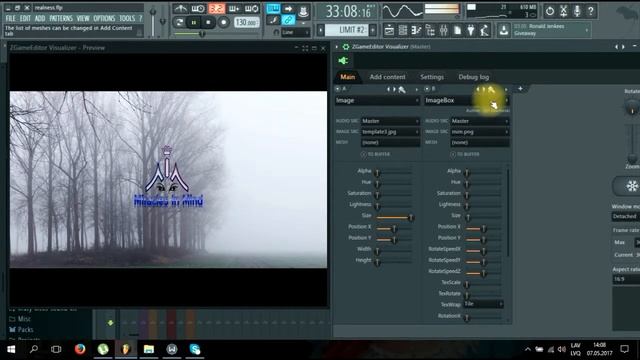Click the green speaker plugin icon
The image size is (640, 360).
pyautogui.click(x=343, y=61)
